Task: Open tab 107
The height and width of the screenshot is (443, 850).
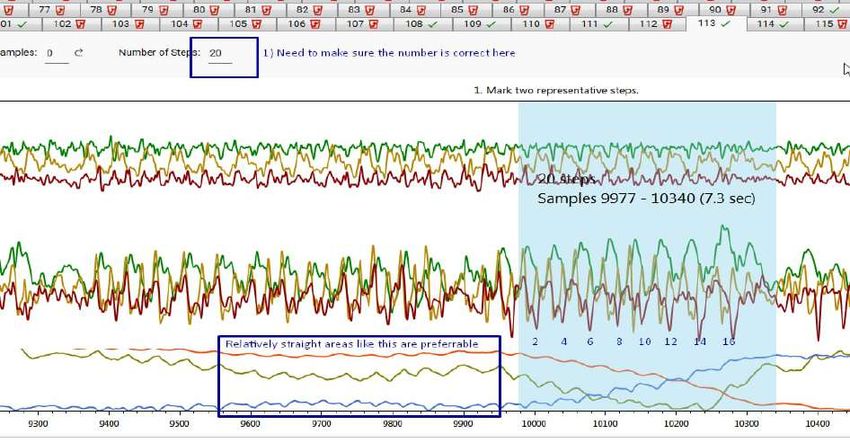Action: click(x=355, y=23)
